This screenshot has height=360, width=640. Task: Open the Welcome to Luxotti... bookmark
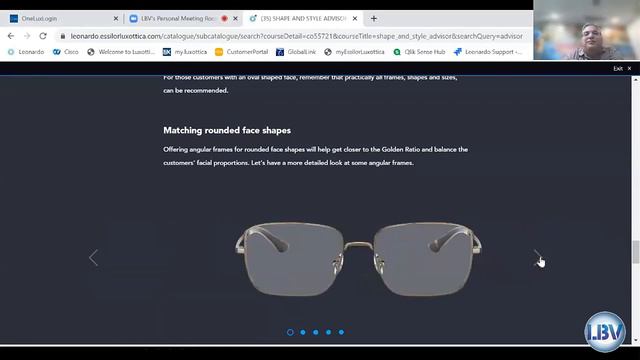[121, 52]
